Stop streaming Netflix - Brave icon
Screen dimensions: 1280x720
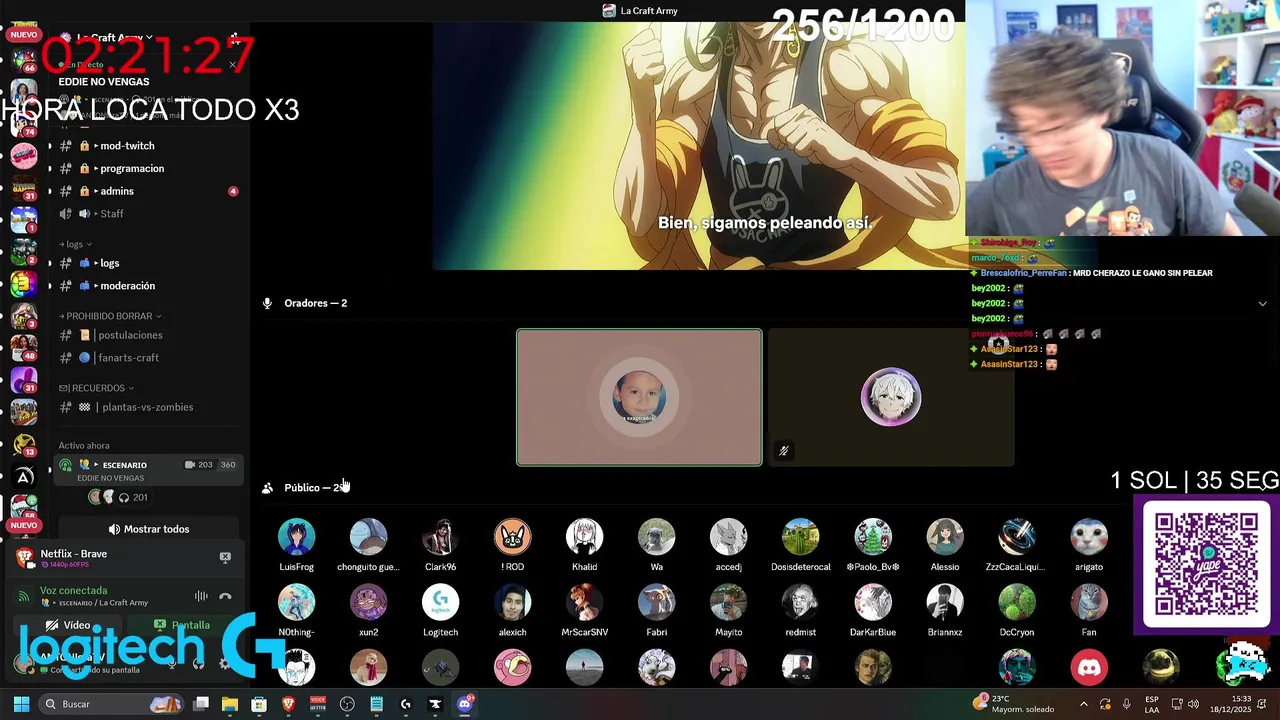click(x=225, y=557)
